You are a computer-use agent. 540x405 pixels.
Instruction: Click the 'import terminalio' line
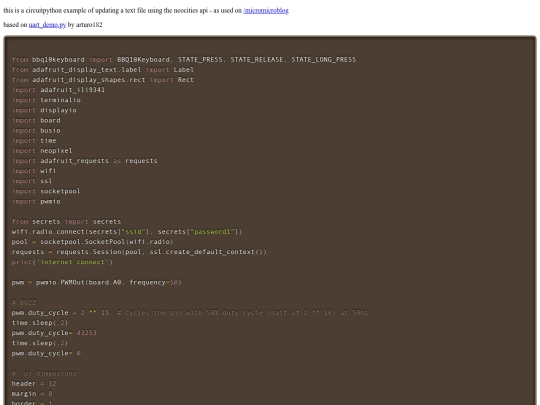46,100
